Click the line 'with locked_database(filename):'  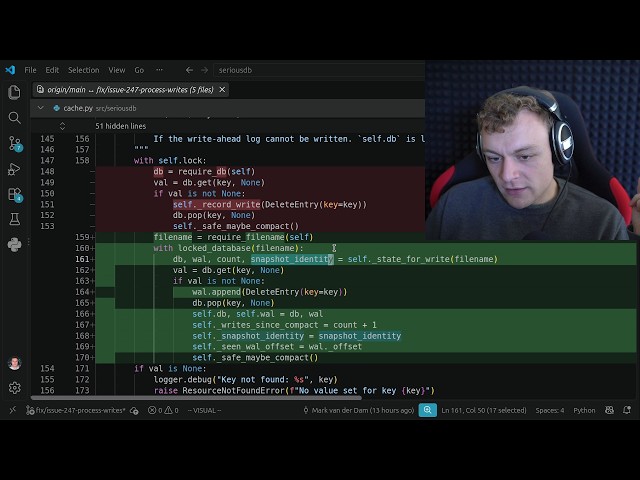coord(229,248)
